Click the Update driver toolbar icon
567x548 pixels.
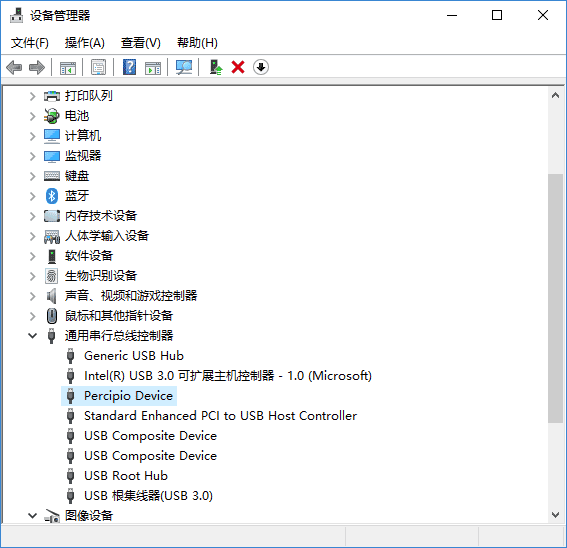216,67
